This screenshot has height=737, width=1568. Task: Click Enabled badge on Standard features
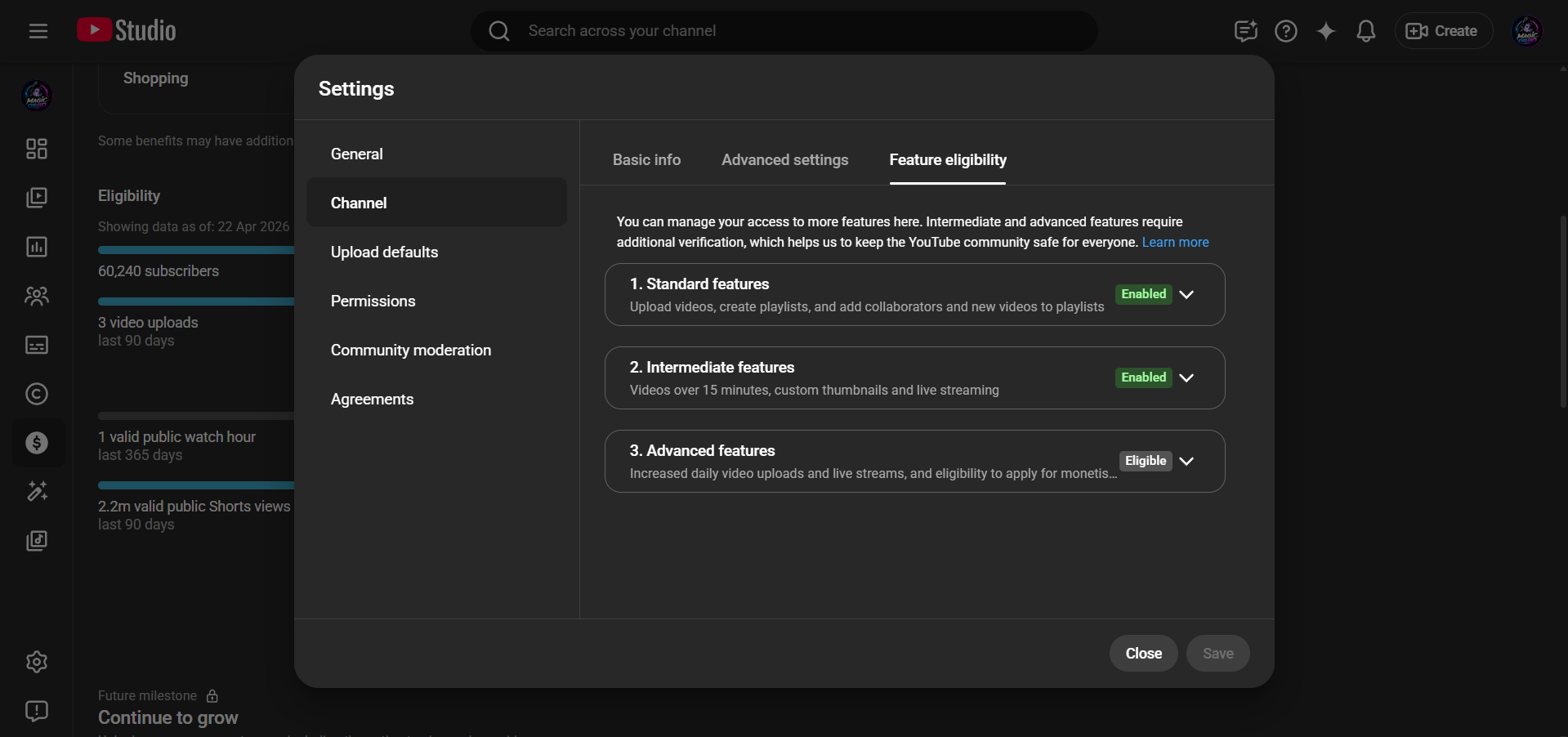pos(1143,294)
